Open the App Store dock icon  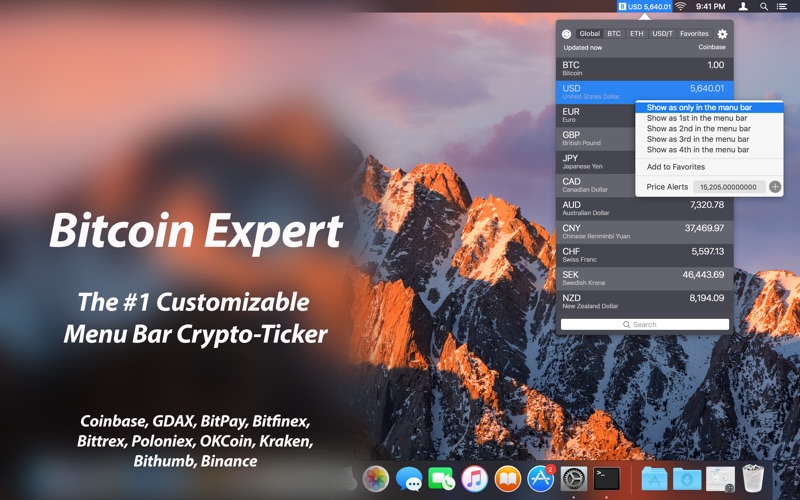click(x=541, y=479)
